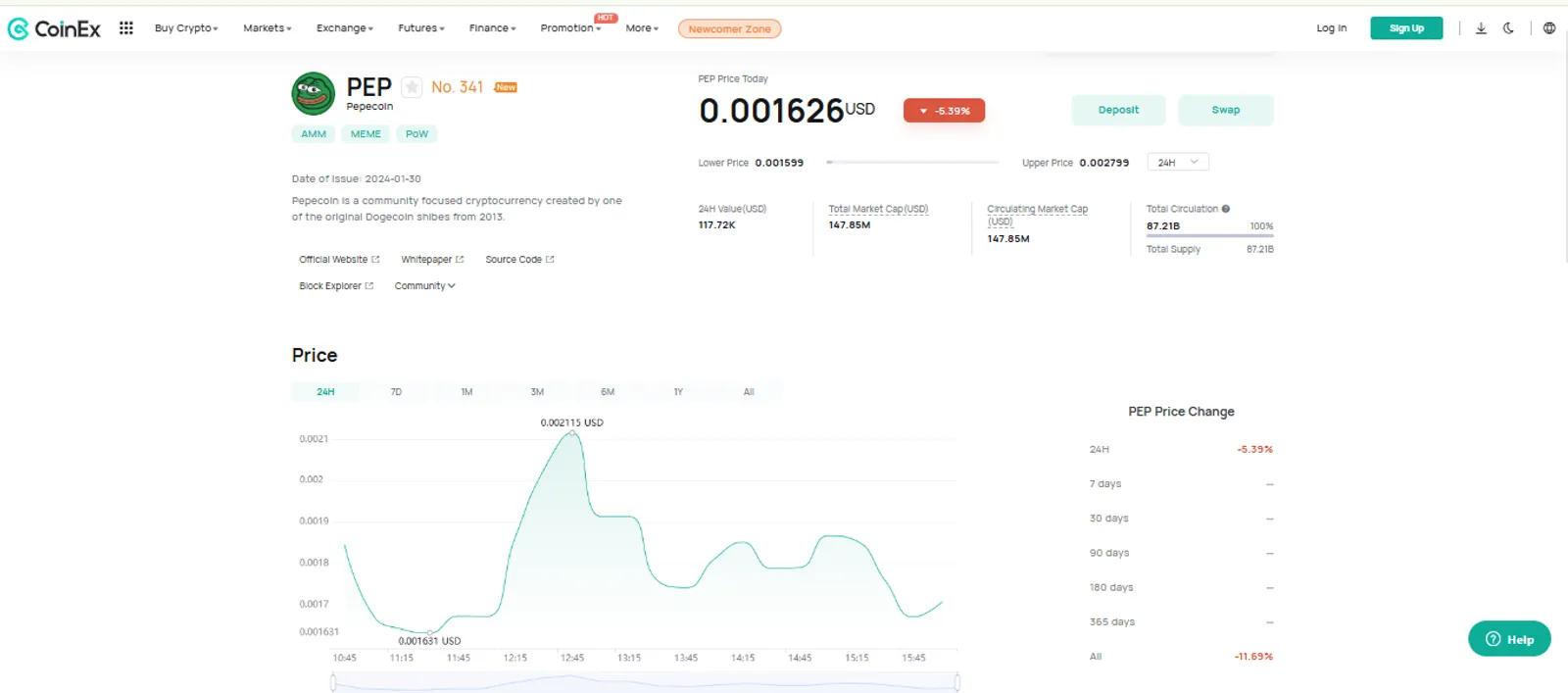
Task: Click the -5.39% price change badge
Action: pyautogui.click(x=944, y=111)
